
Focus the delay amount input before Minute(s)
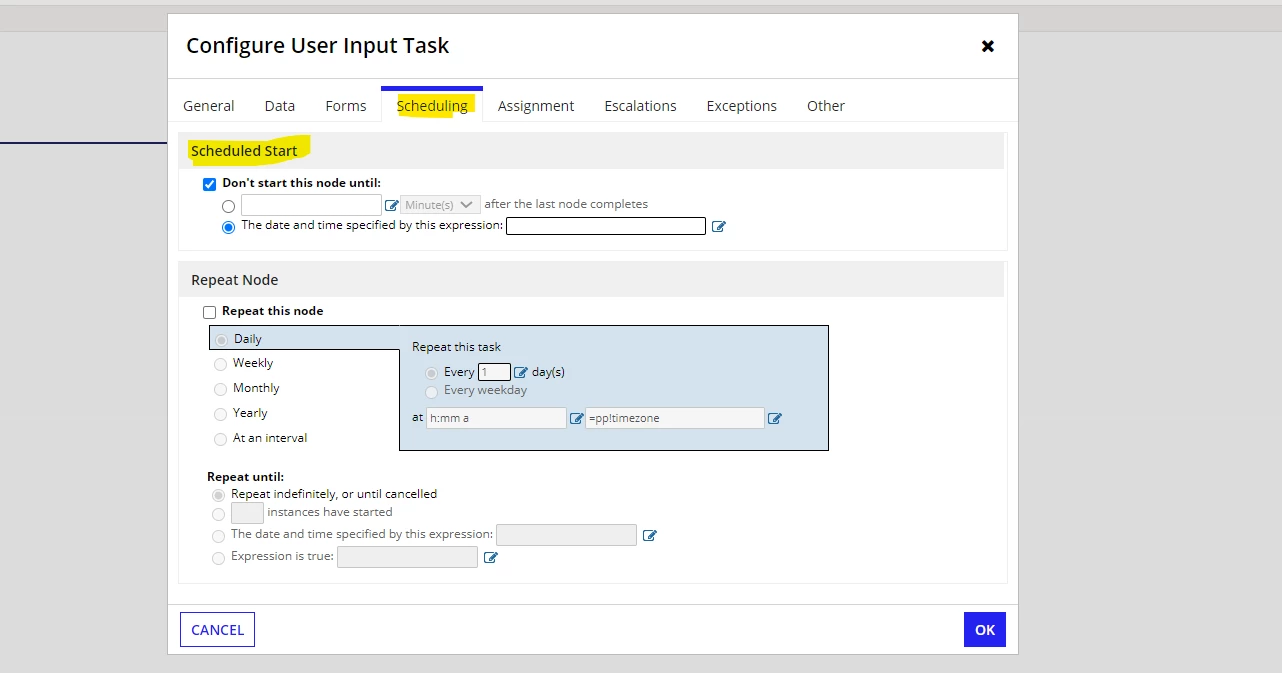(x=311, y=205)
